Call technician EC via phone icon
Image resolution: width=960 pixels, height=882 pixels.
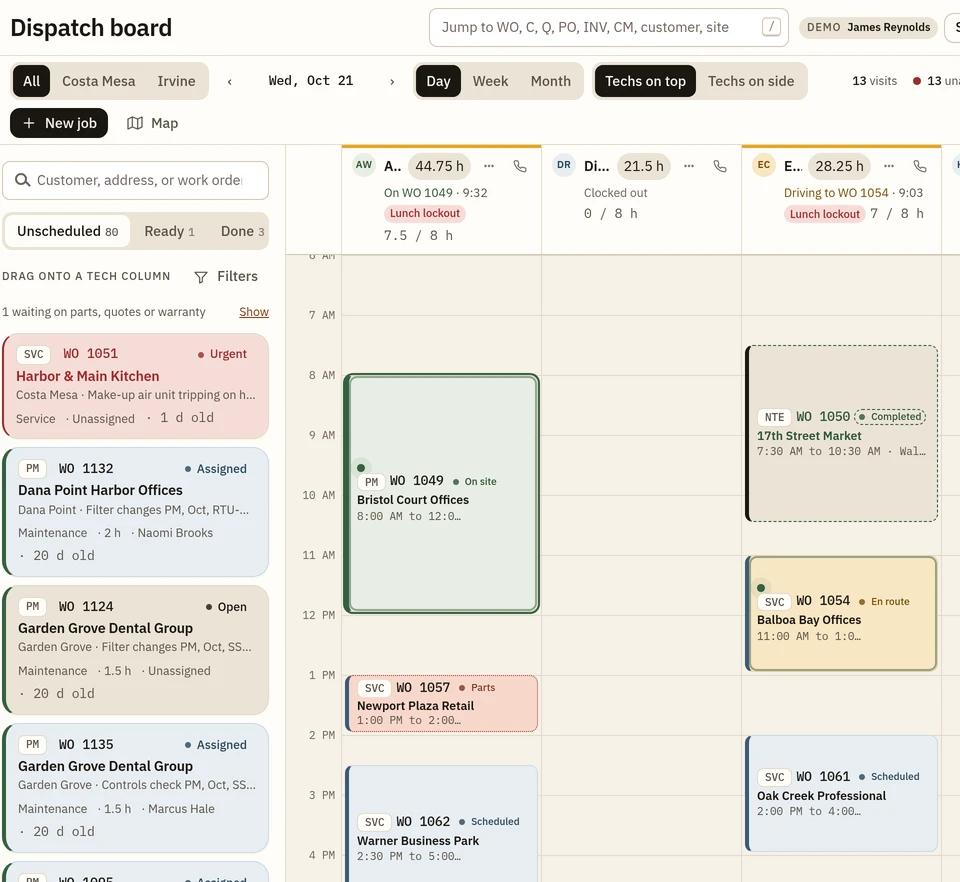point(920,166)
